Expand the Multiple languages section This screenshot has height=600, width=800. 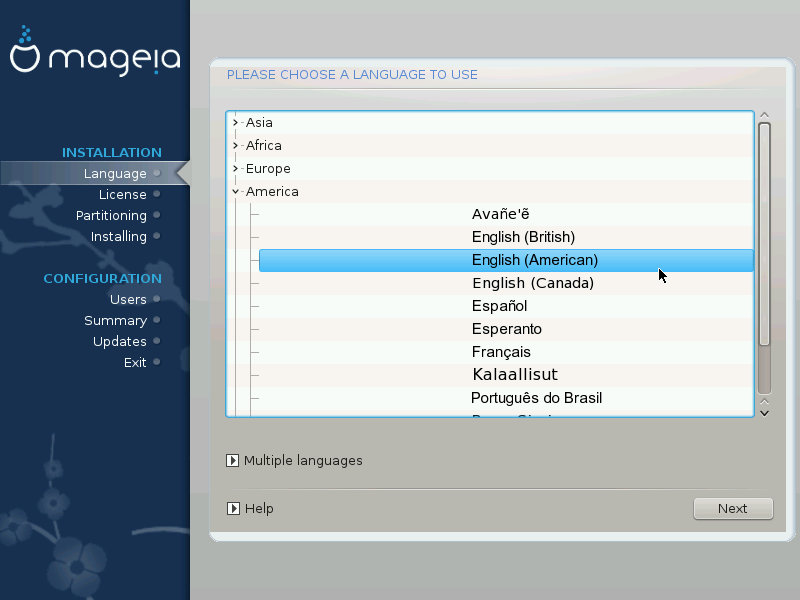232,461
